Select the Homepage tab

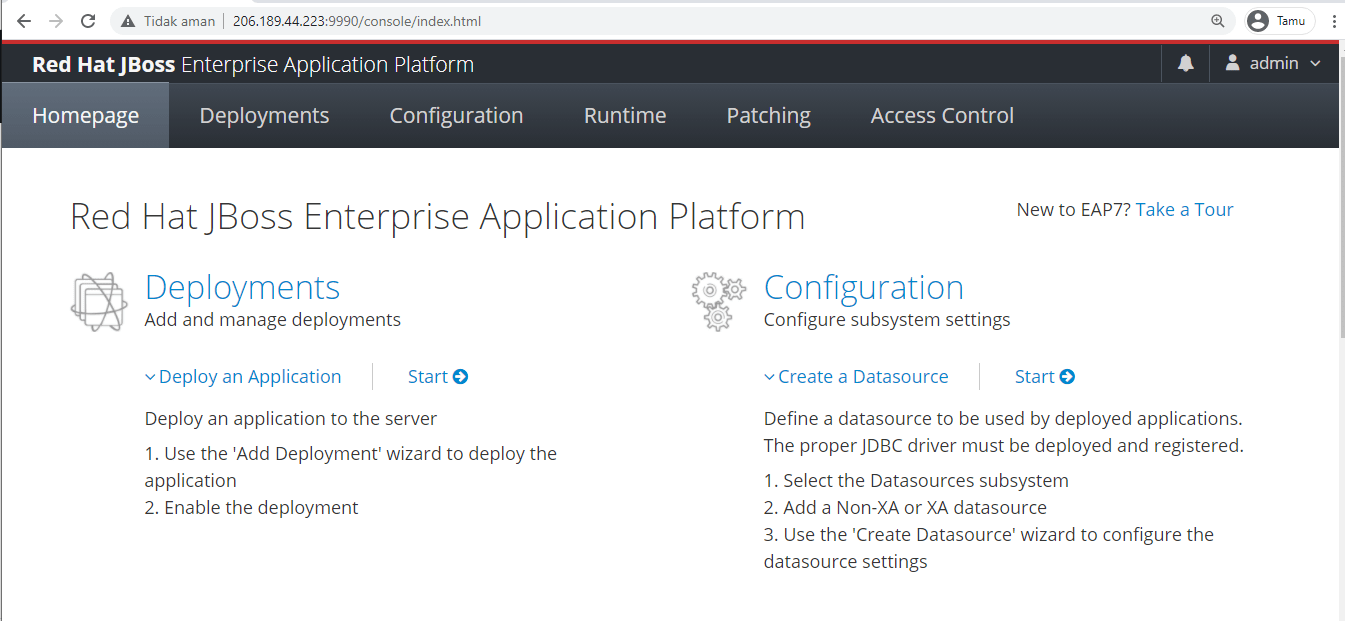click(x=86, y=116)
